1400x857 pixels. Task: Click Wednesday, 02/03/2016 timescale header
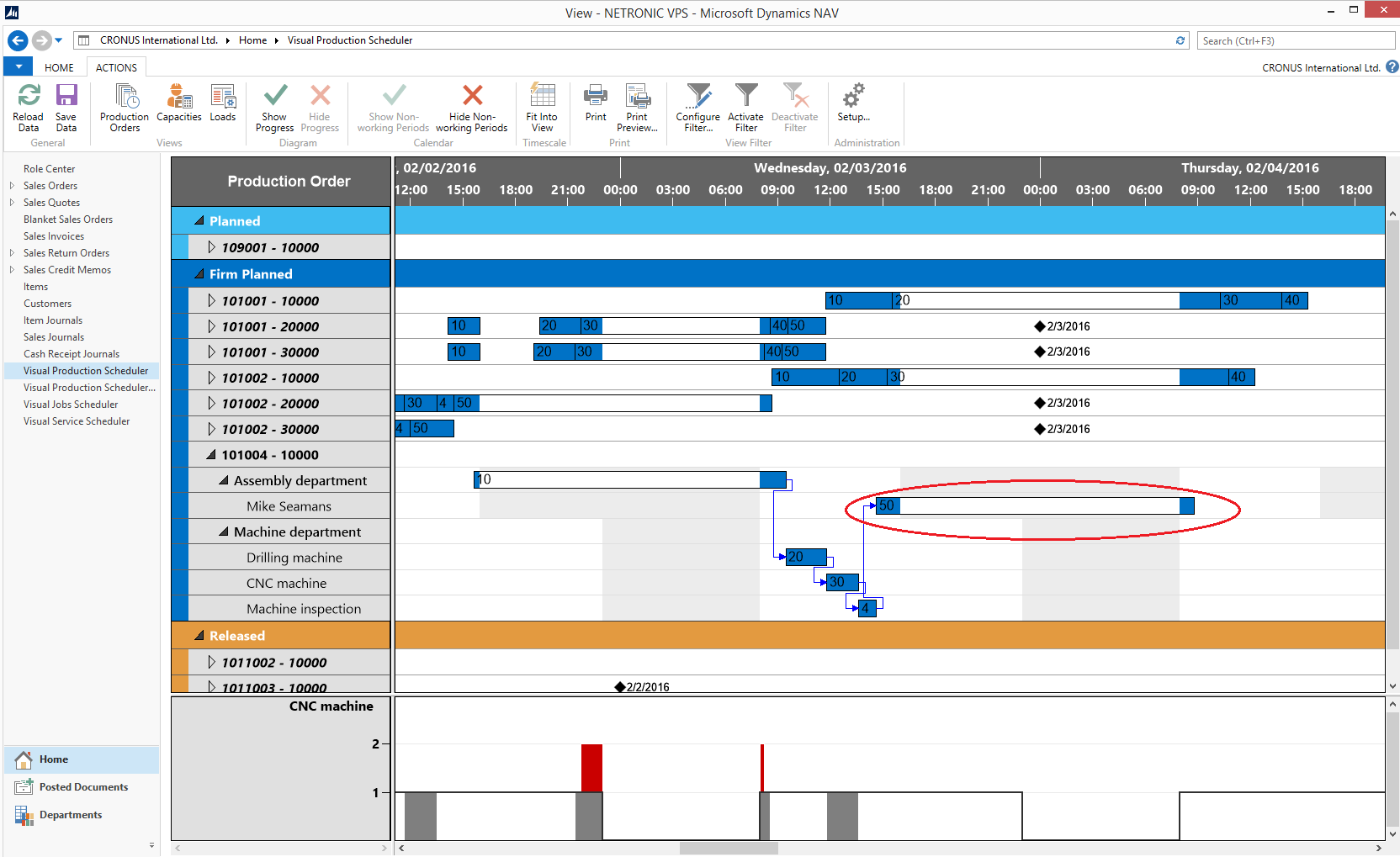click(830, 168)
